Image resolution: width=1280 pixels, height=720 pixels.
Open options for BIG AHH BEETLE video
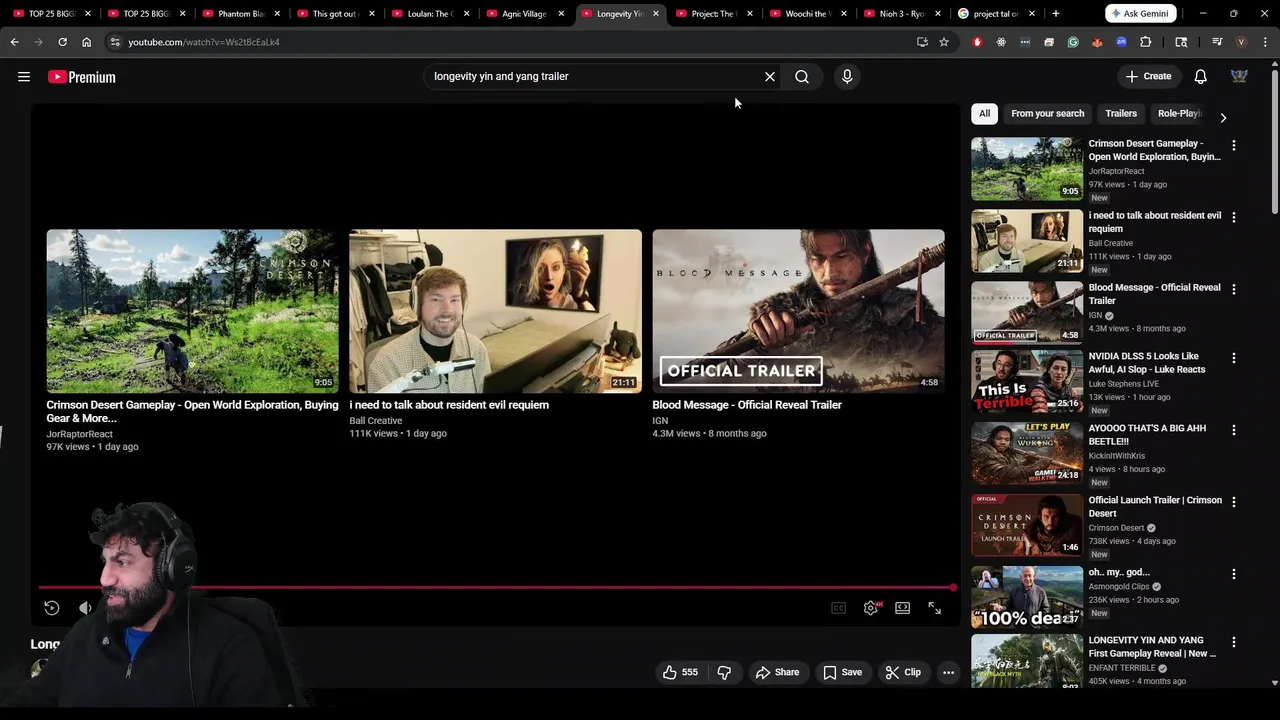click(1234, 430)
